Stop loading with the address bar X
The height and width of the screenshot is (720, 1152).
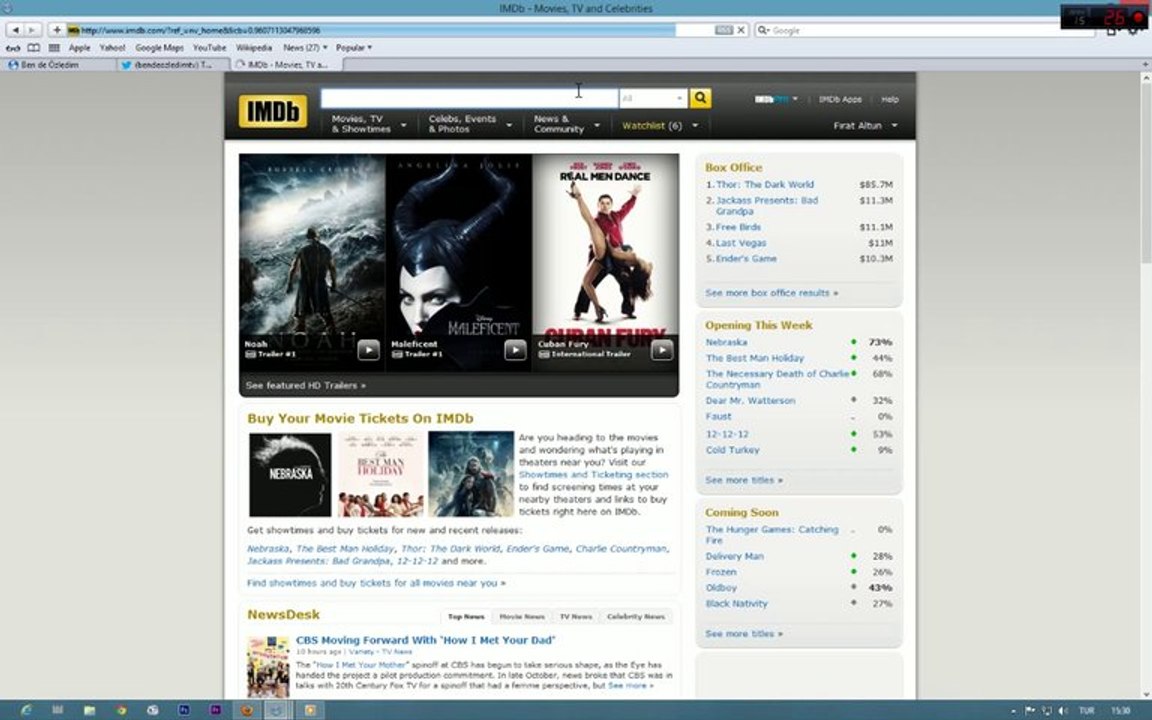[x=741, y=30]
